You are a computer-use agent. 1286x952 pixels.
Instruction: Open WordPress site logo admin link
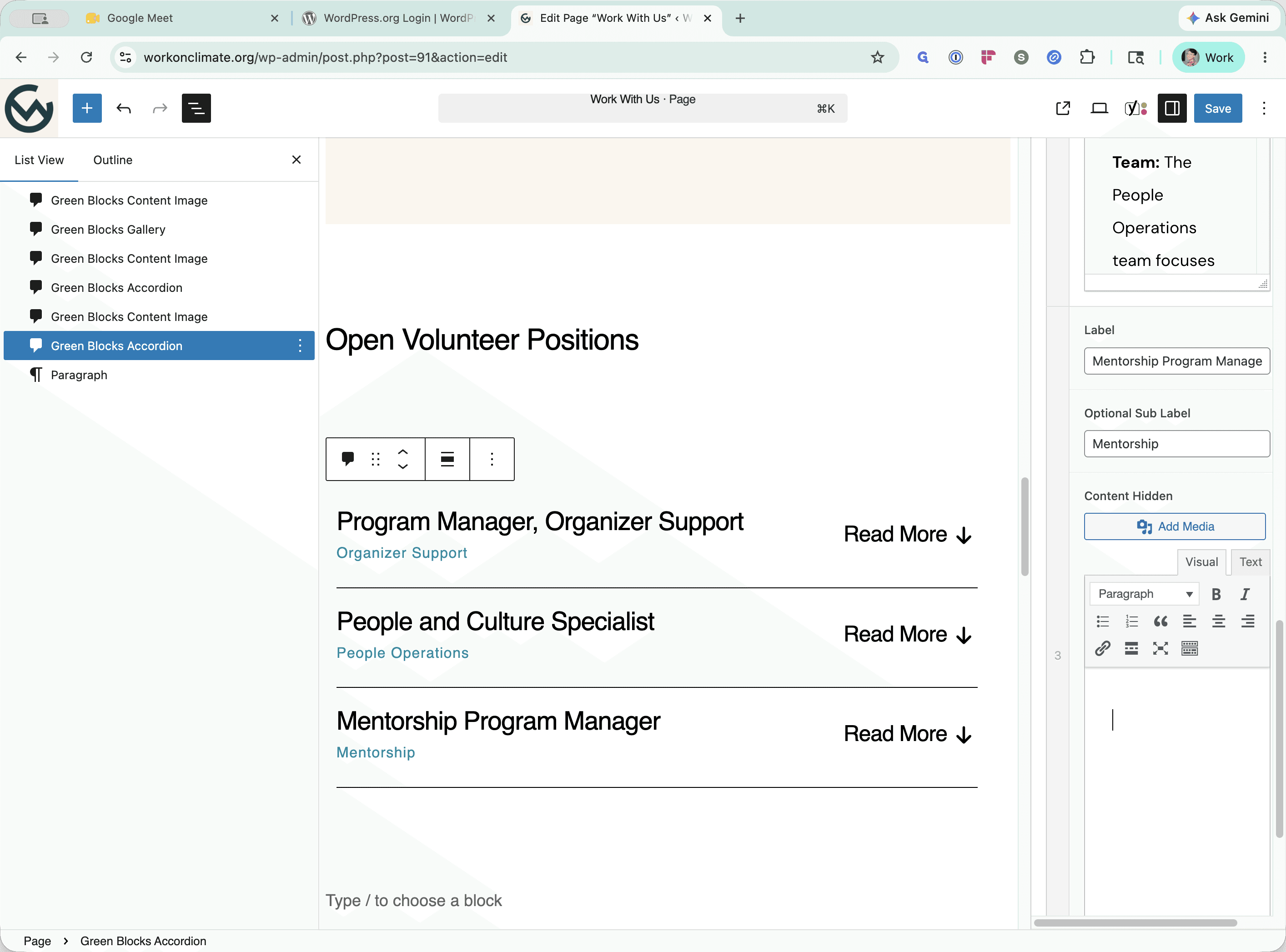[29, 108]
